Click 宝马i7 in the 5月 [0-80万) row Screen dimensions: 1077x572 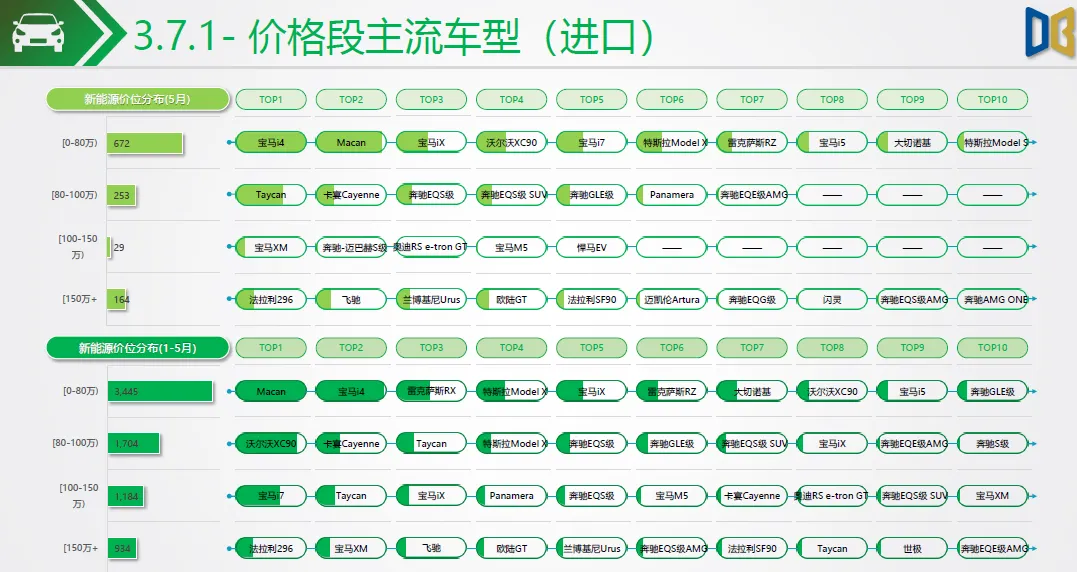click(591, 143)
